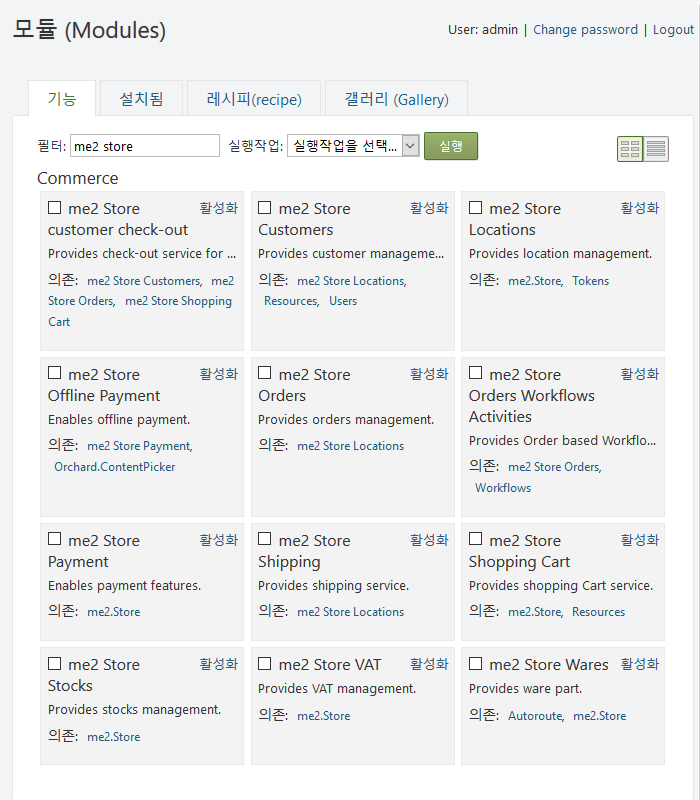Click 활성화 for me2 Store Wares

tap(640, 663)
